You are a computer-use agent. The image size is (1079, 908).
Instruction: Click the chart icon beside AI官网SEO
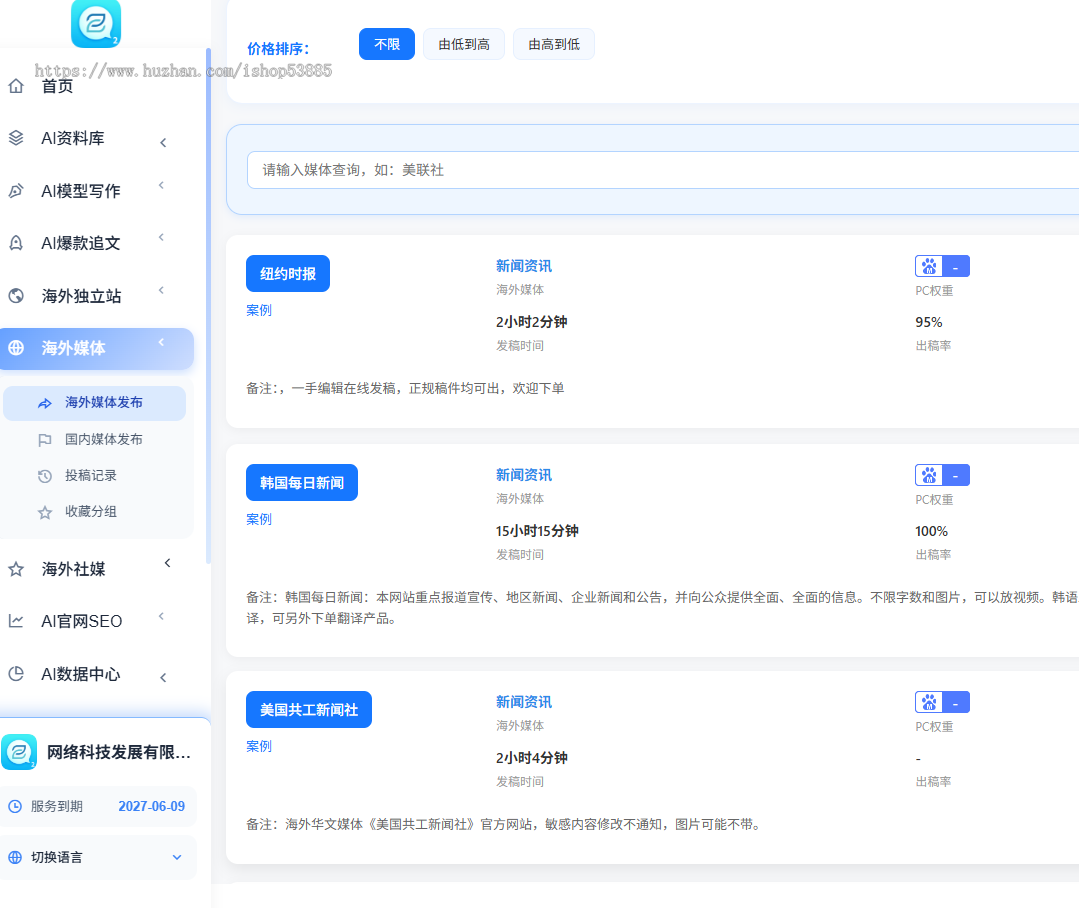tap(16, 621)
